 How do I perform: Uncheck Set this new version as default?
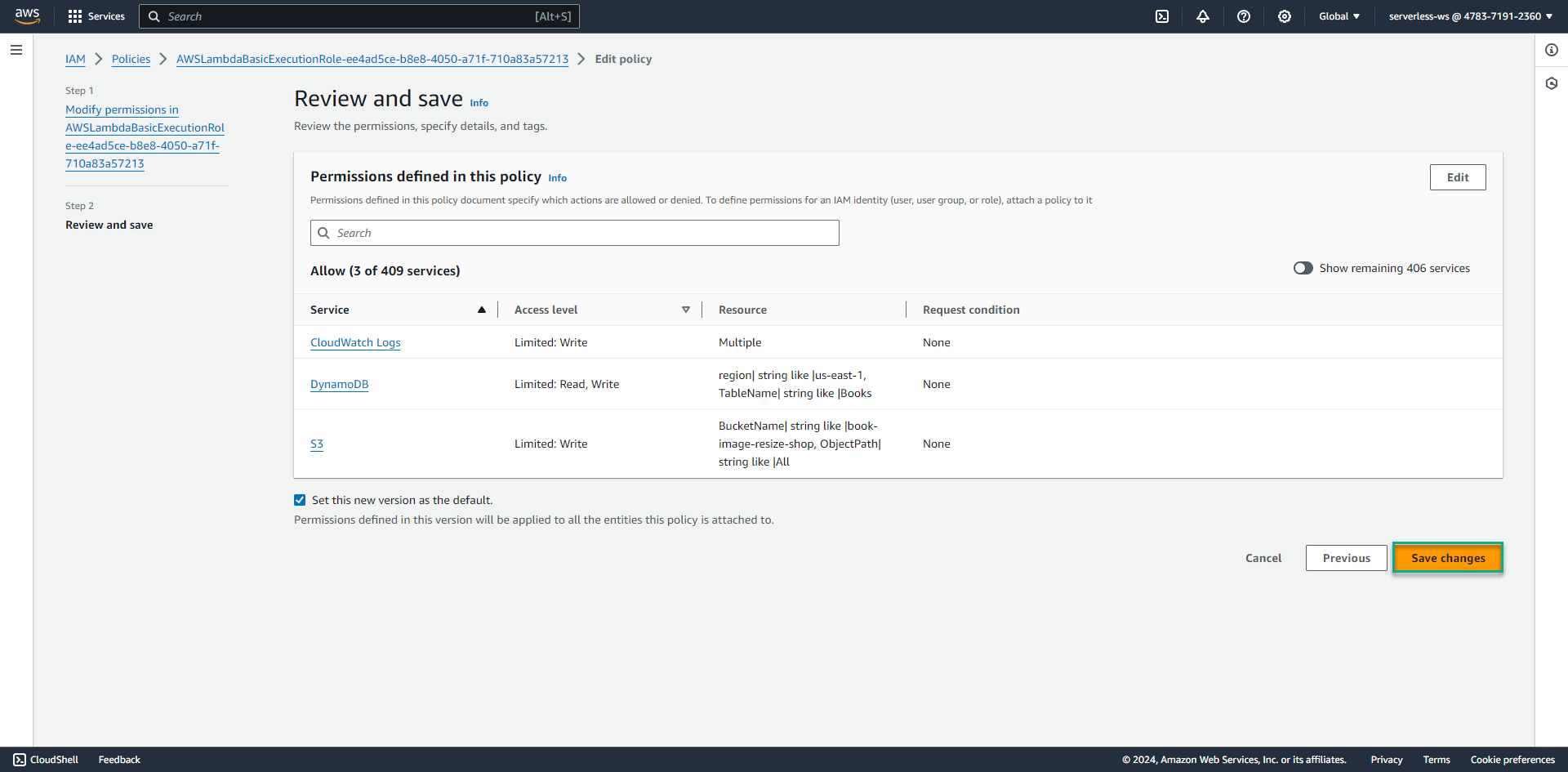[300, 500]
